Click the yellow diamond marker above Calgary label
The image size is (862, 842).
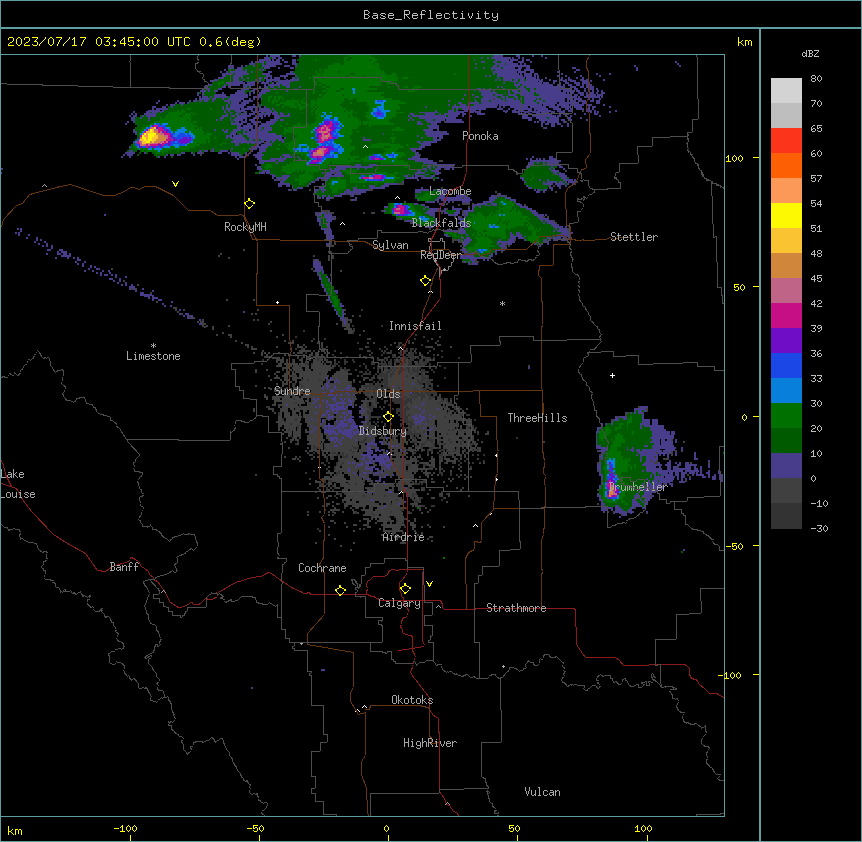click(405, 589)
